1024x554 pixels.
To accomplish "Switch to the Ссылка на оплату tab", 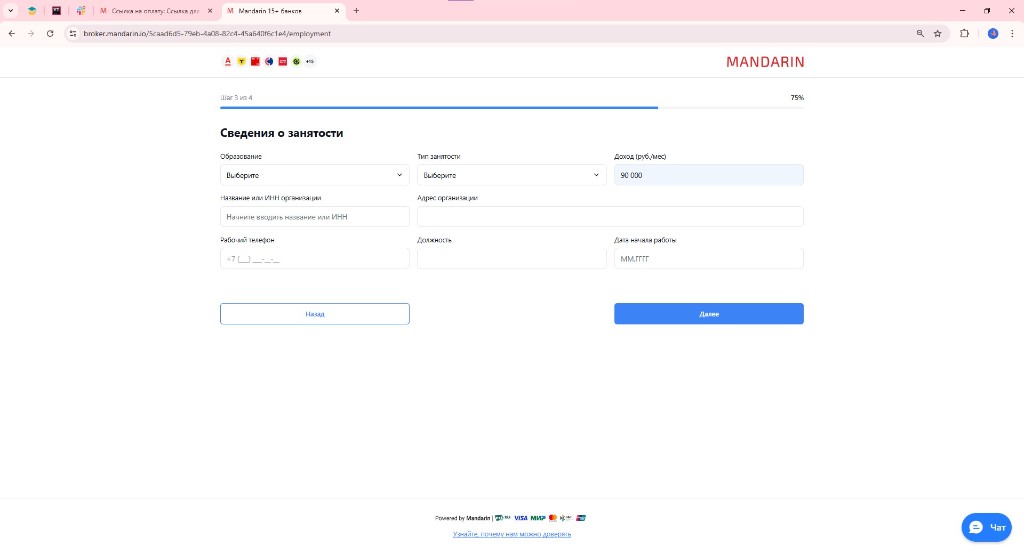I will (x=157, y=10).
